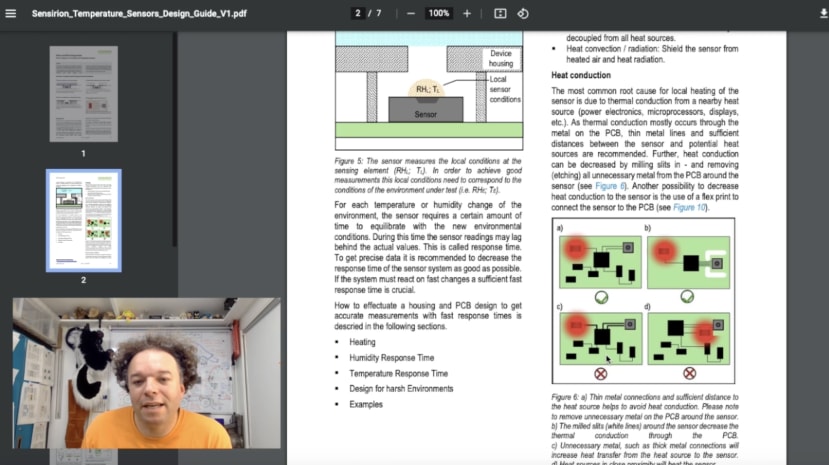
Task: Click the thumbnail sidebar scrollbar
Action: coord(174,140)
